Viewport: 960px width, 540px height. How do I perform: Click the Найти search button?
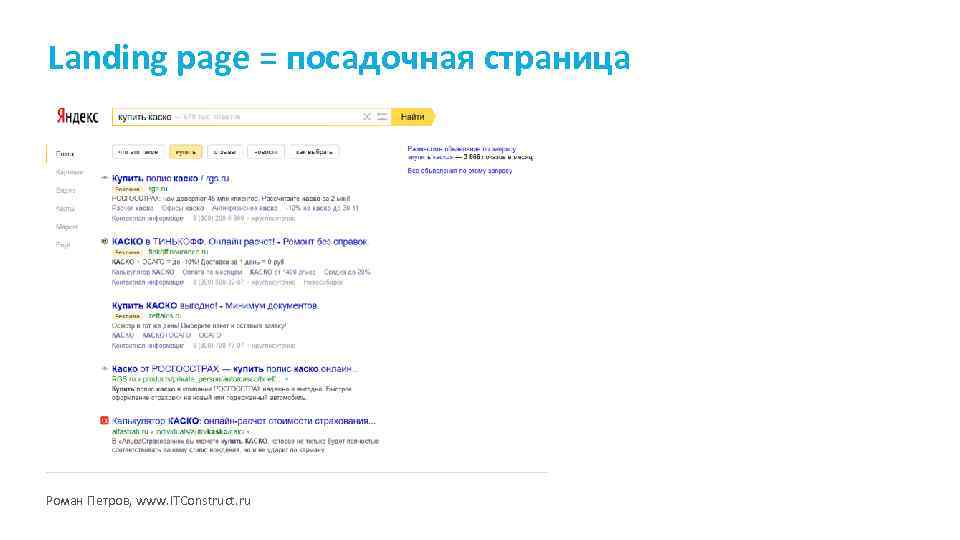tap(413, 116)
